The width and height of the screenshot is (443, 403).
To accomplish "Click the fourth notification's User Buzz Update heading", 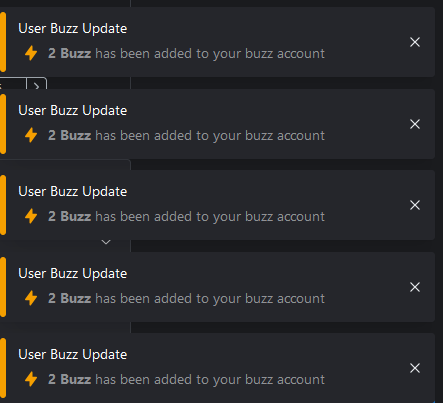I will [73, 274].
